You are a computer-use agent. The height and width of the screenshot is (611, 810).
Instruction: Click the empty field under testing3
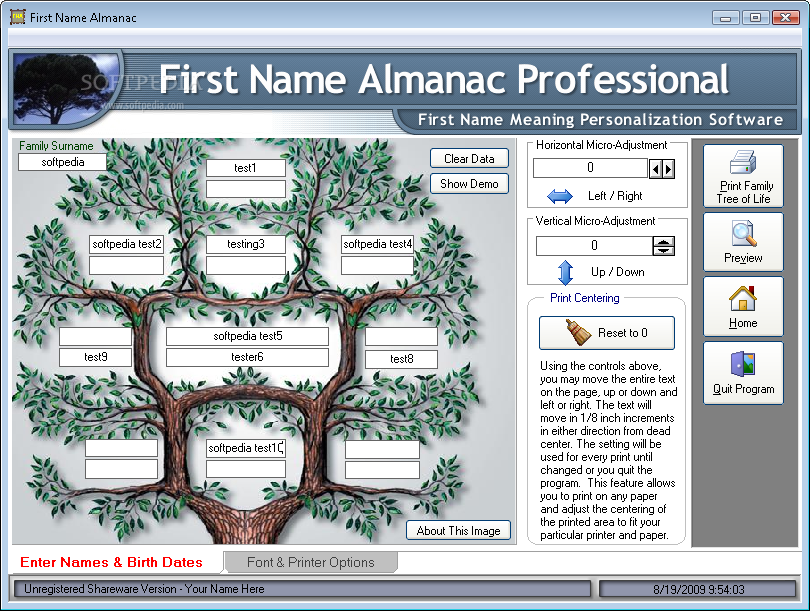(246, 265)
